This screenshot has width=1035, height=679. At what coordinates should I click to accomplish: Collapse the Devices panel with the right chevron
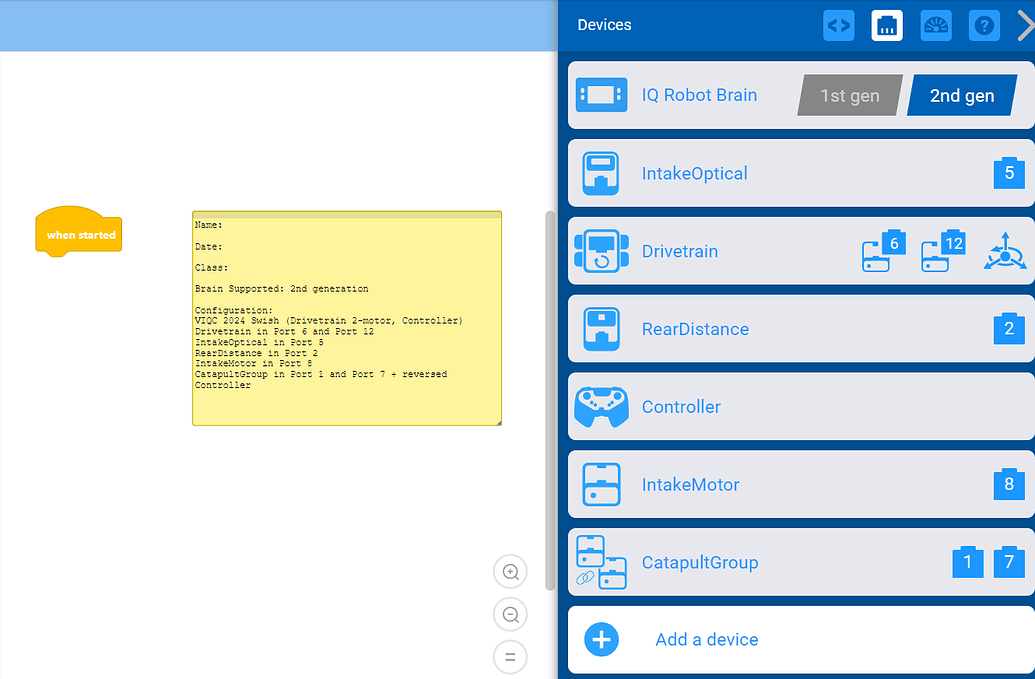[1026, 25]
